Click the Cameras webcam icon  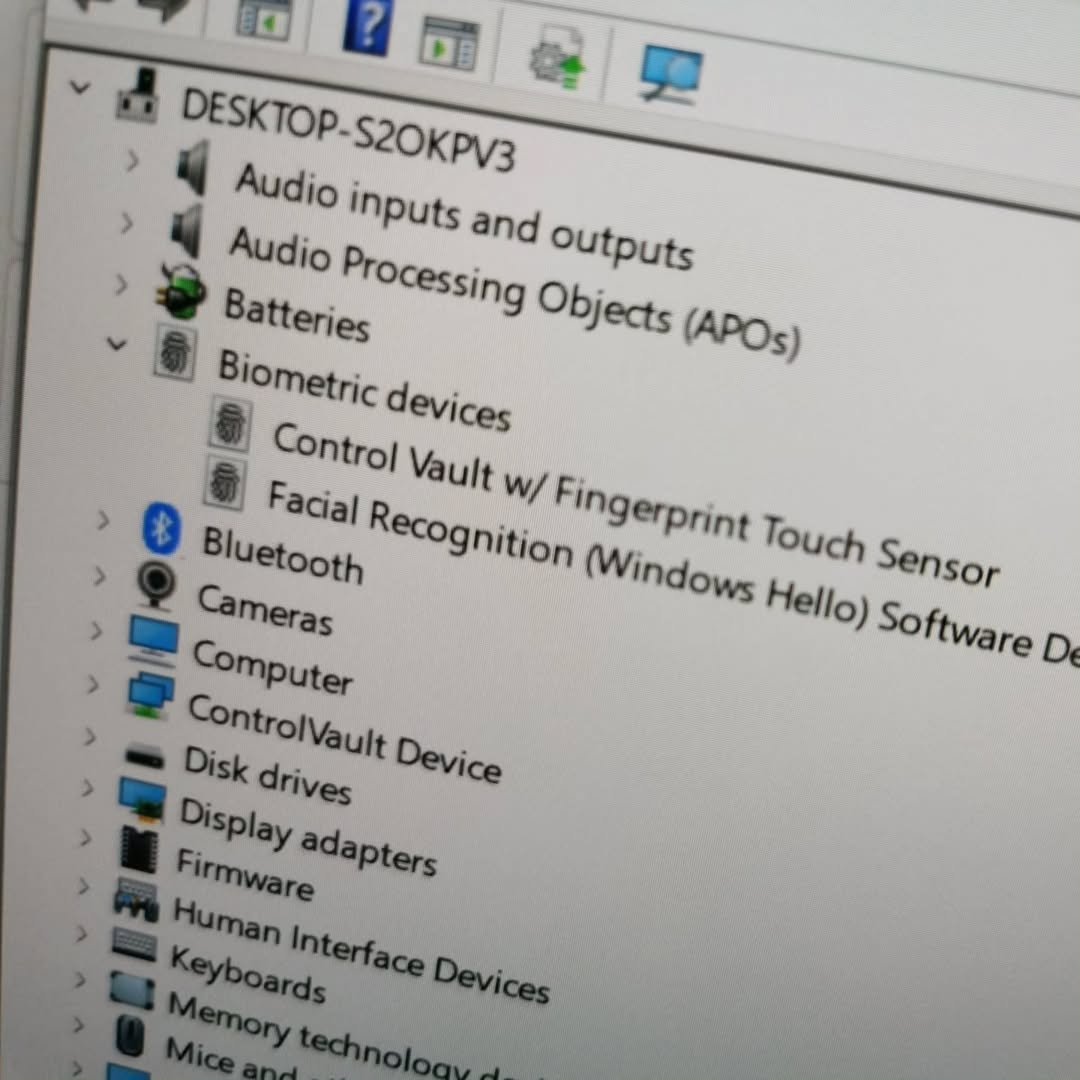click(156, 584)
